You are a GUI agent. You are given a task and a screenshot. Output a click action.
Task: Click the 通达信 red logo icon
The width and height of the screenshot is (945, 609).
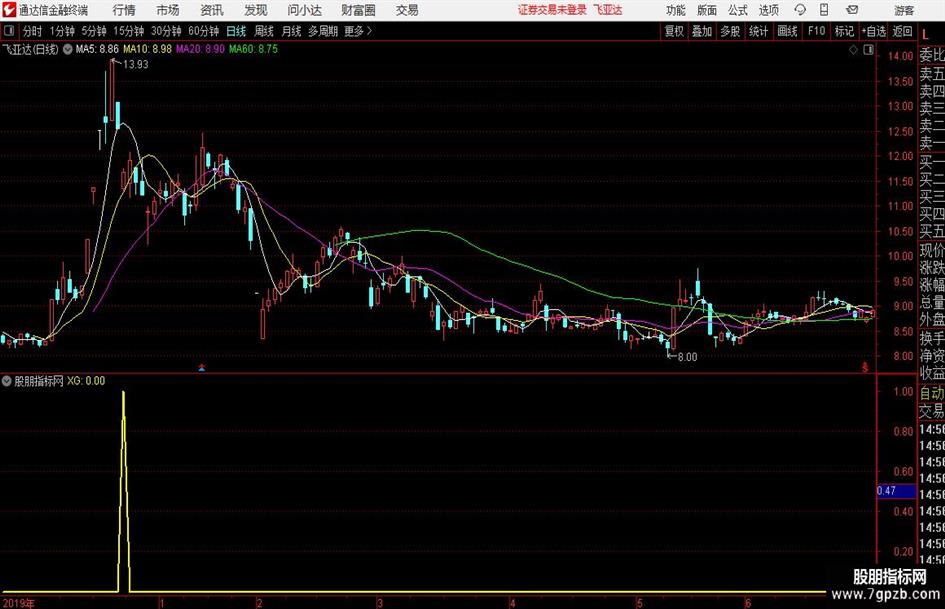[9, 10]
